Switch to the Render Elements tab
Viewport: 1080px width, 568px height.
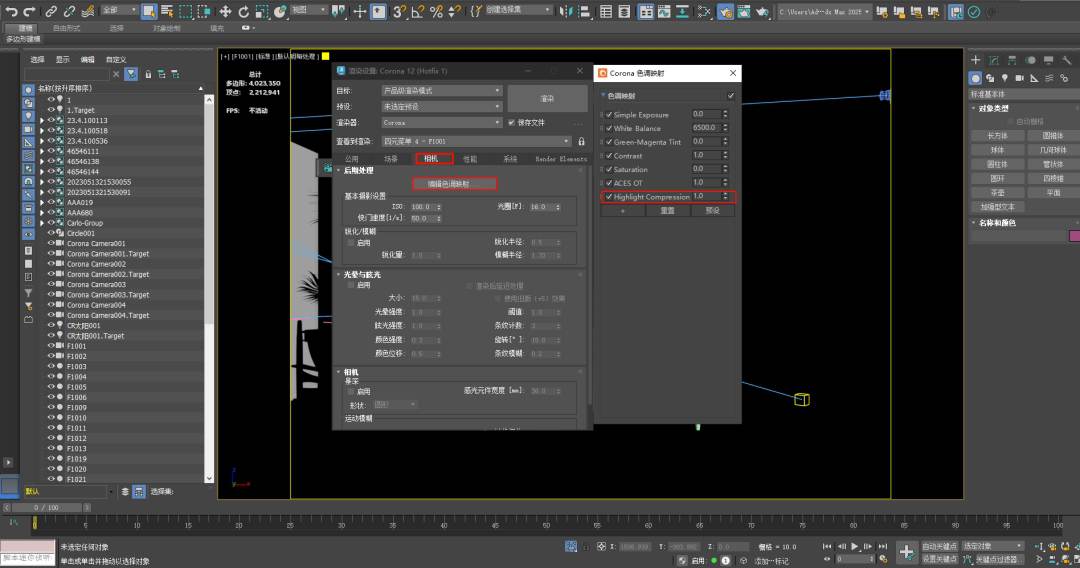tap(561, 159)
